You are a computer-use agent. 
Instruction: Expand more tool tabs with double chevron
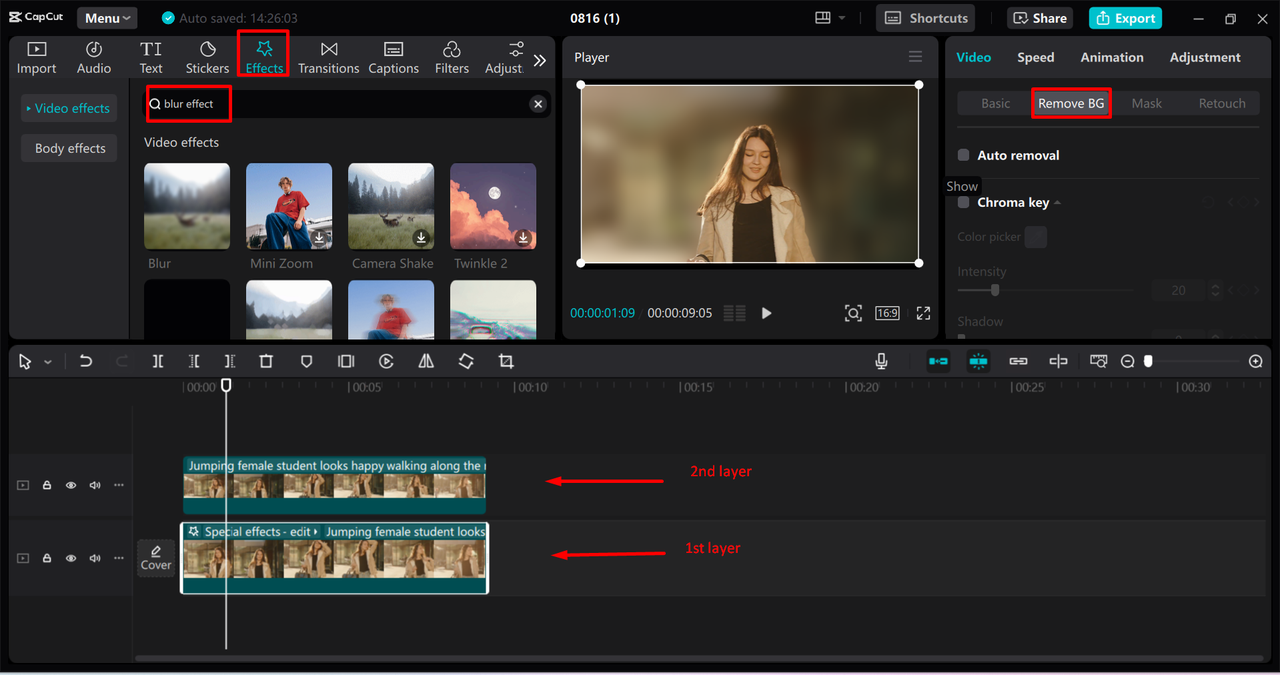point(540,60)
